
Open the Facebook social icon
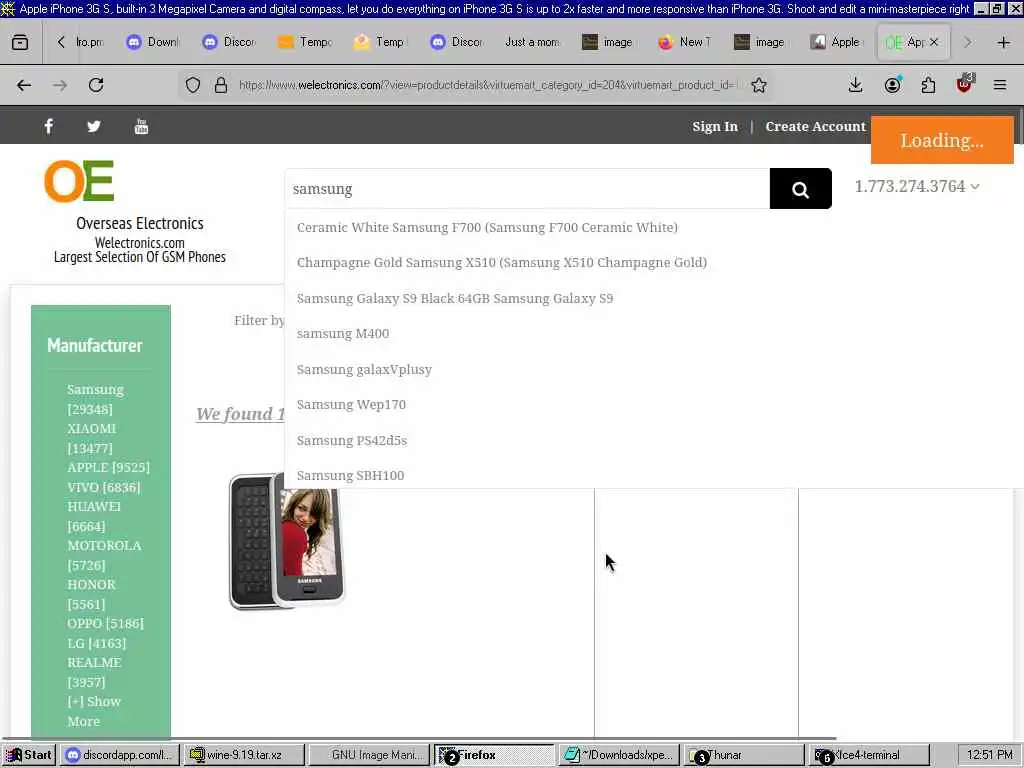pos(49,126)
